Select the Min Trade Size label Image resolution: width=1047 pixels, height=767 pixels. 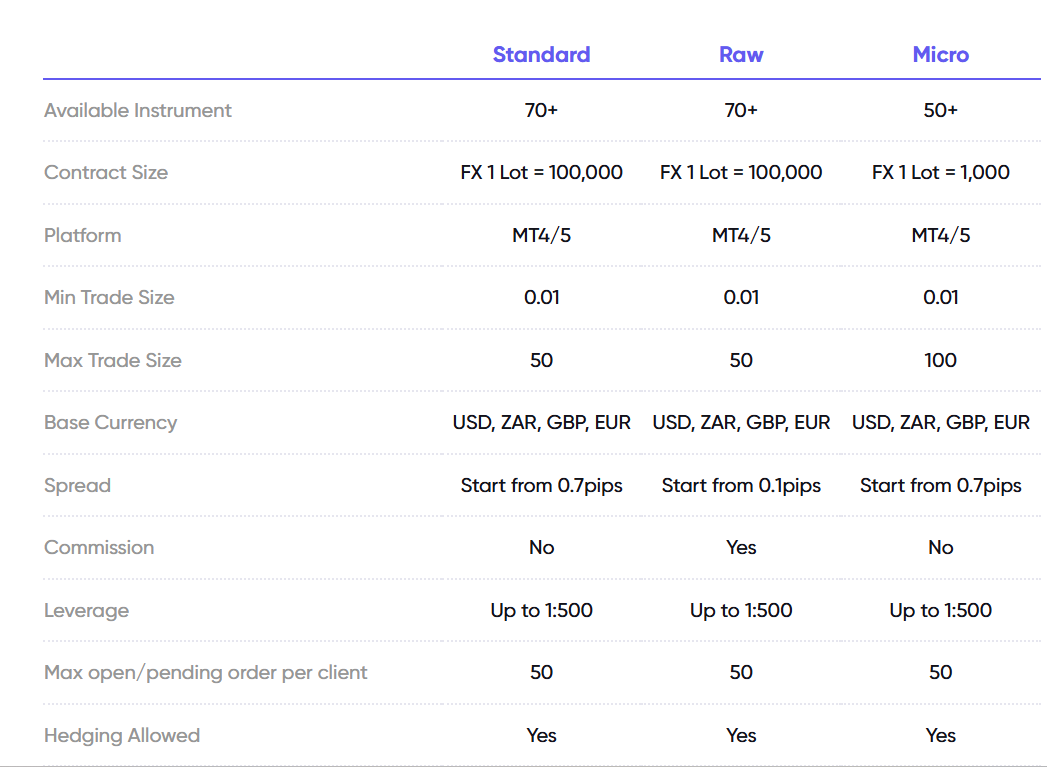pos(109,298)
